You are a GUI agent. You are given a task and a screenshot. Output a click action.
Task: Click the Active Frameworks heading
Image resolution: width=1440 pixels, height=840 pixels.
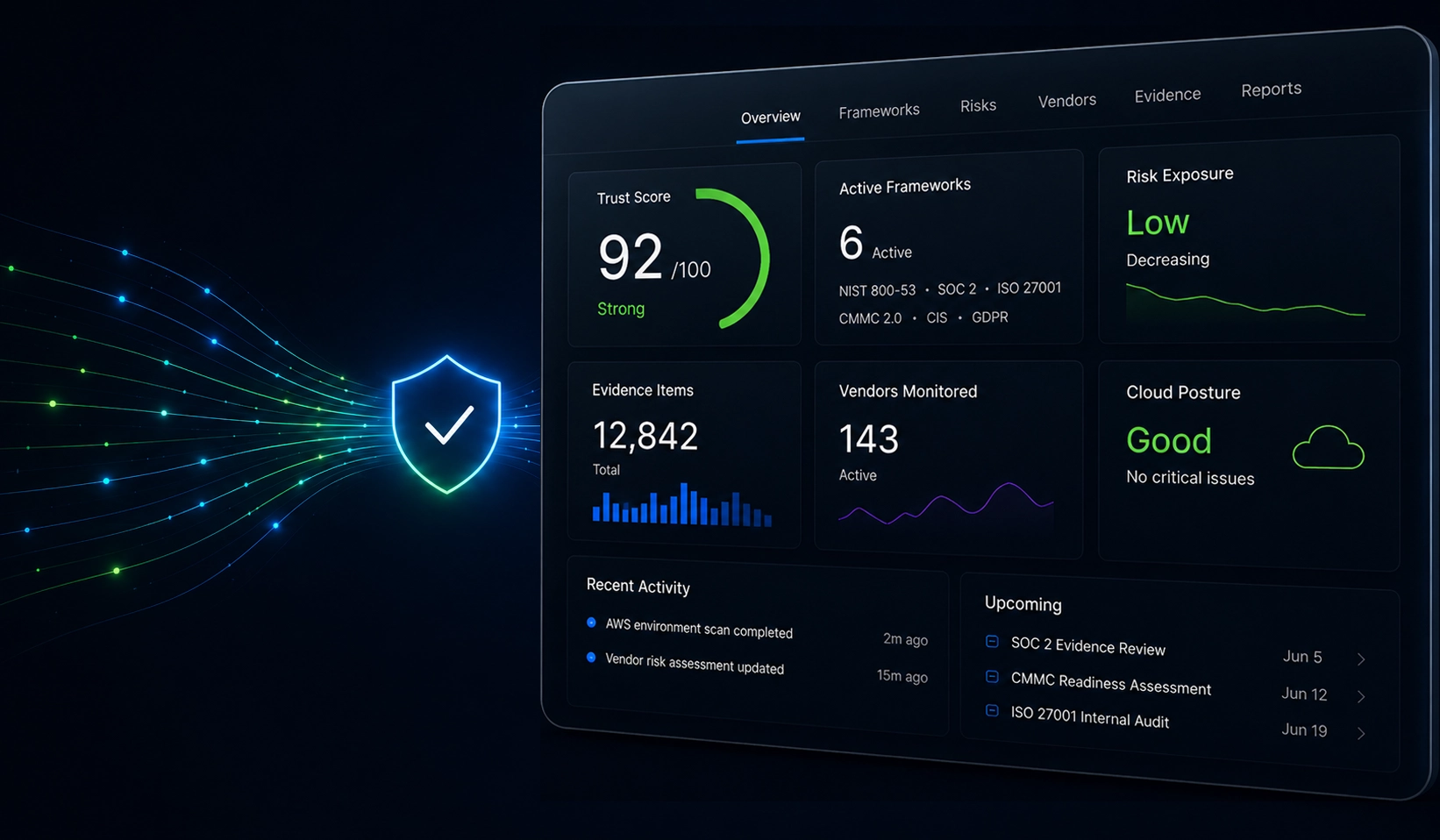coord(905,187)
